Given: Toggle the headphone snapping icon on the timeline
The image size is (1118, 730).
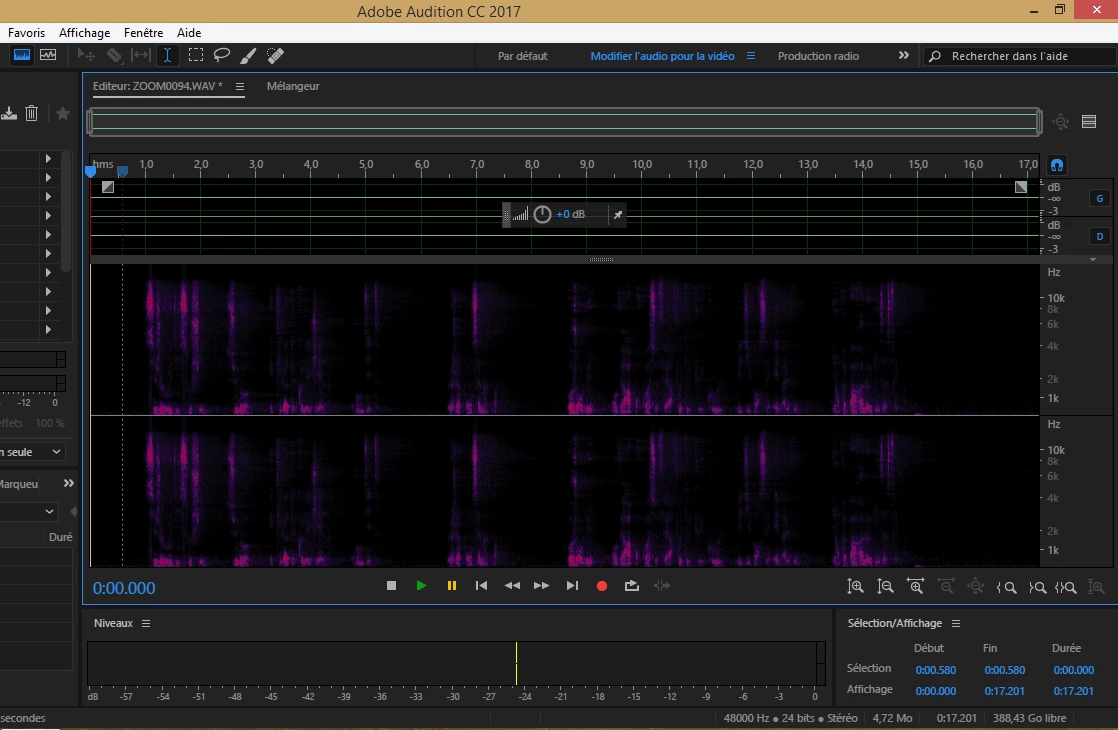Looking at the screenshot, I should tap(1057, 165).
